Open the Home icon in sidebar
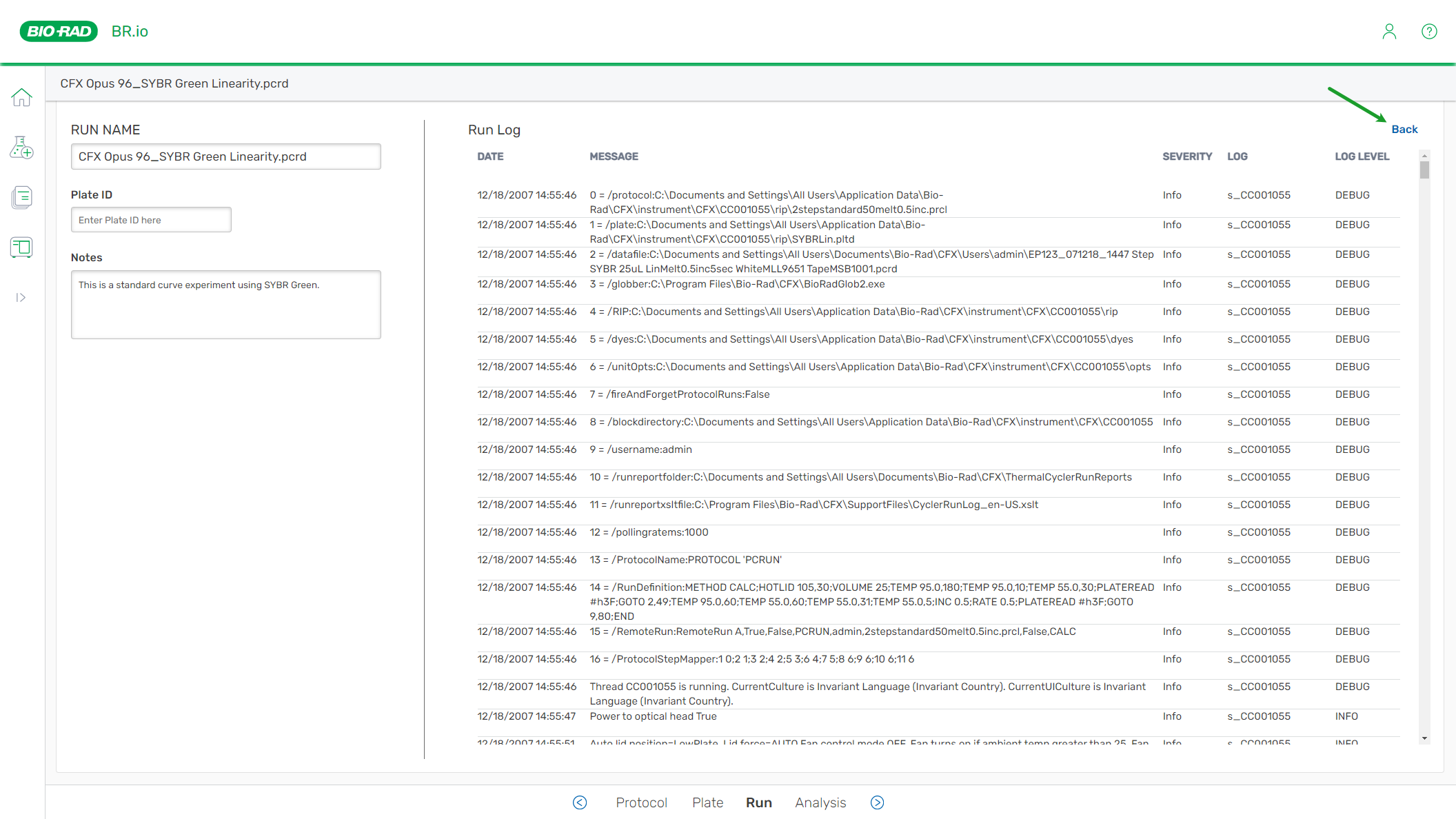1456x819 pixels. coord(21,97)
